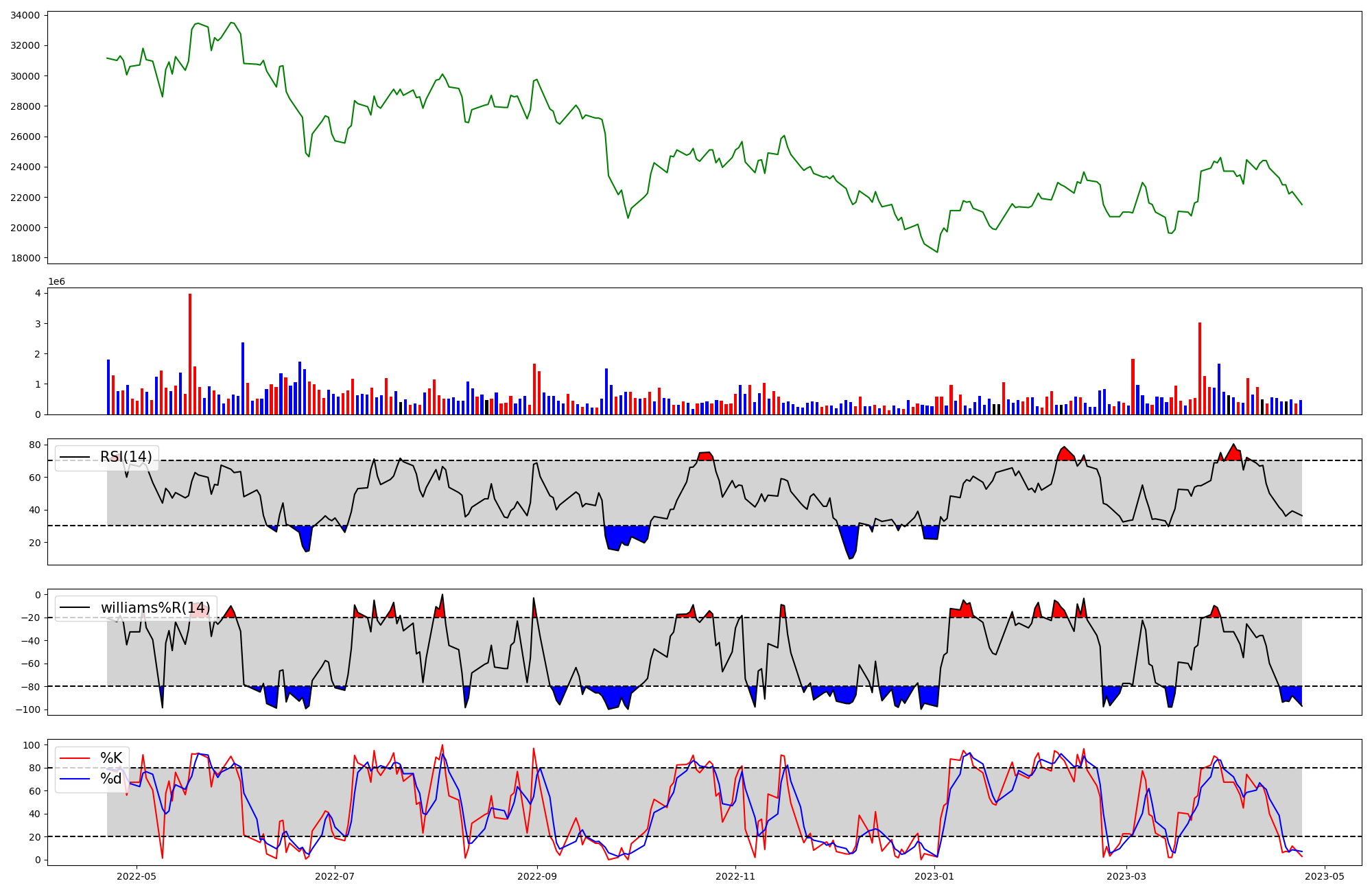Click the blue %d legend line swatch
Screen dimensions: 1372x892
click(75, 779)
